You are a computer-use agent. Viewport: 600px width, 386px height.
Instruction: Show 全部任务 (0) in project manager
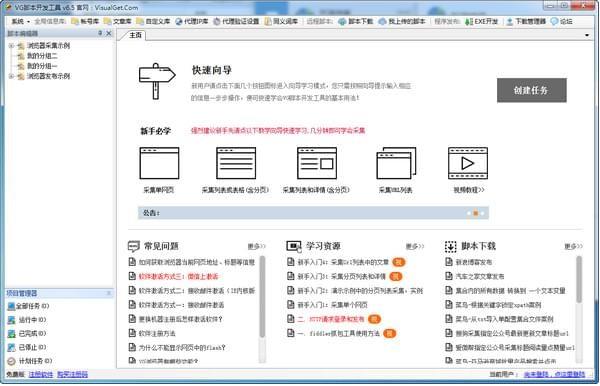(28, 306)
